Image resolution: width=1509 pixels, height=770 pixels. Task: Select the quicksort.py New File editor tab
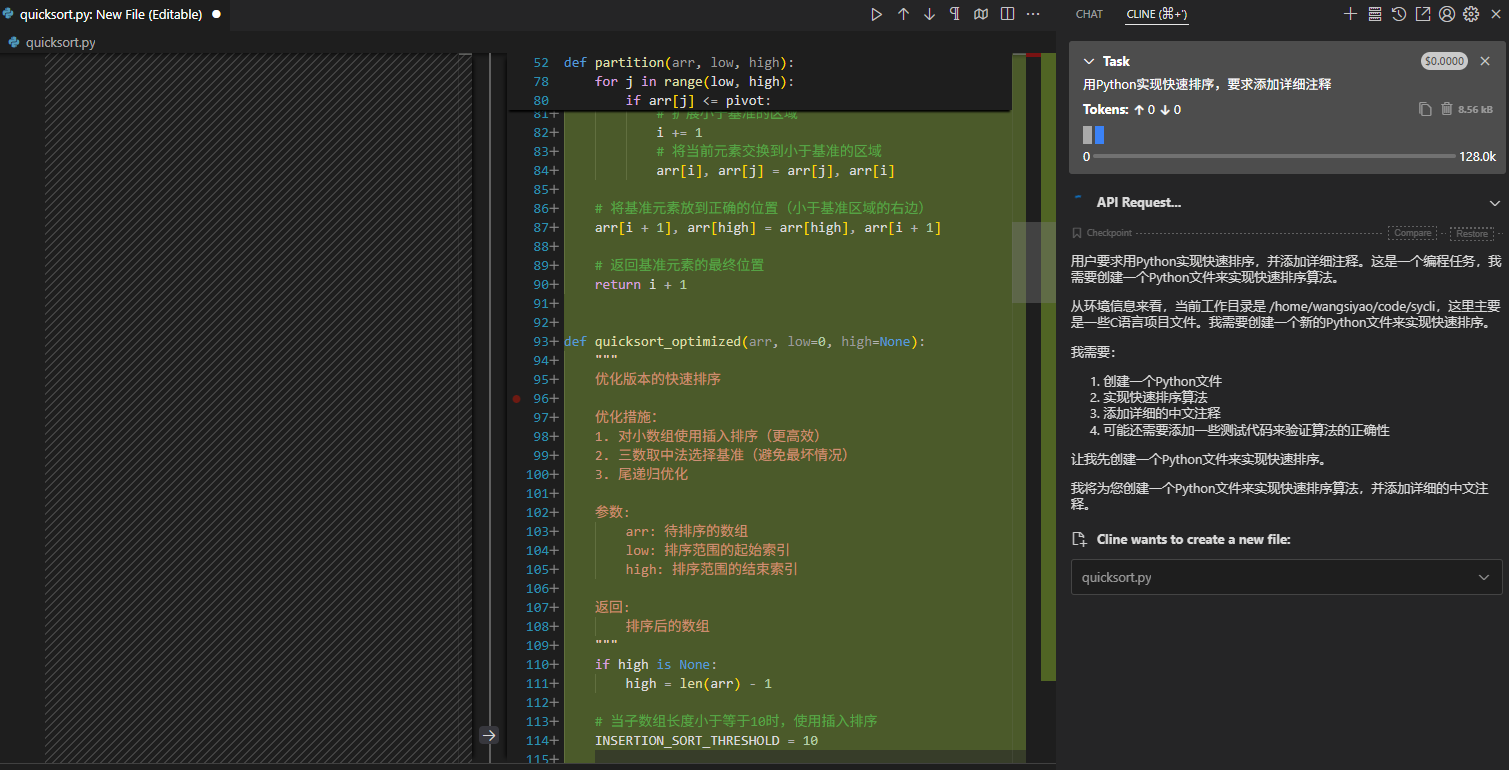tap(113, 14)
